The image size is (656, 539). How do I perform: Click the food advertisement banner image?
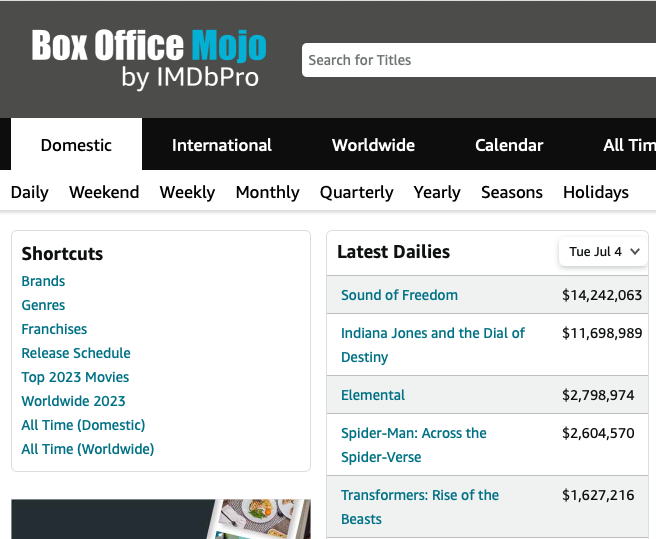click(161, 519)
